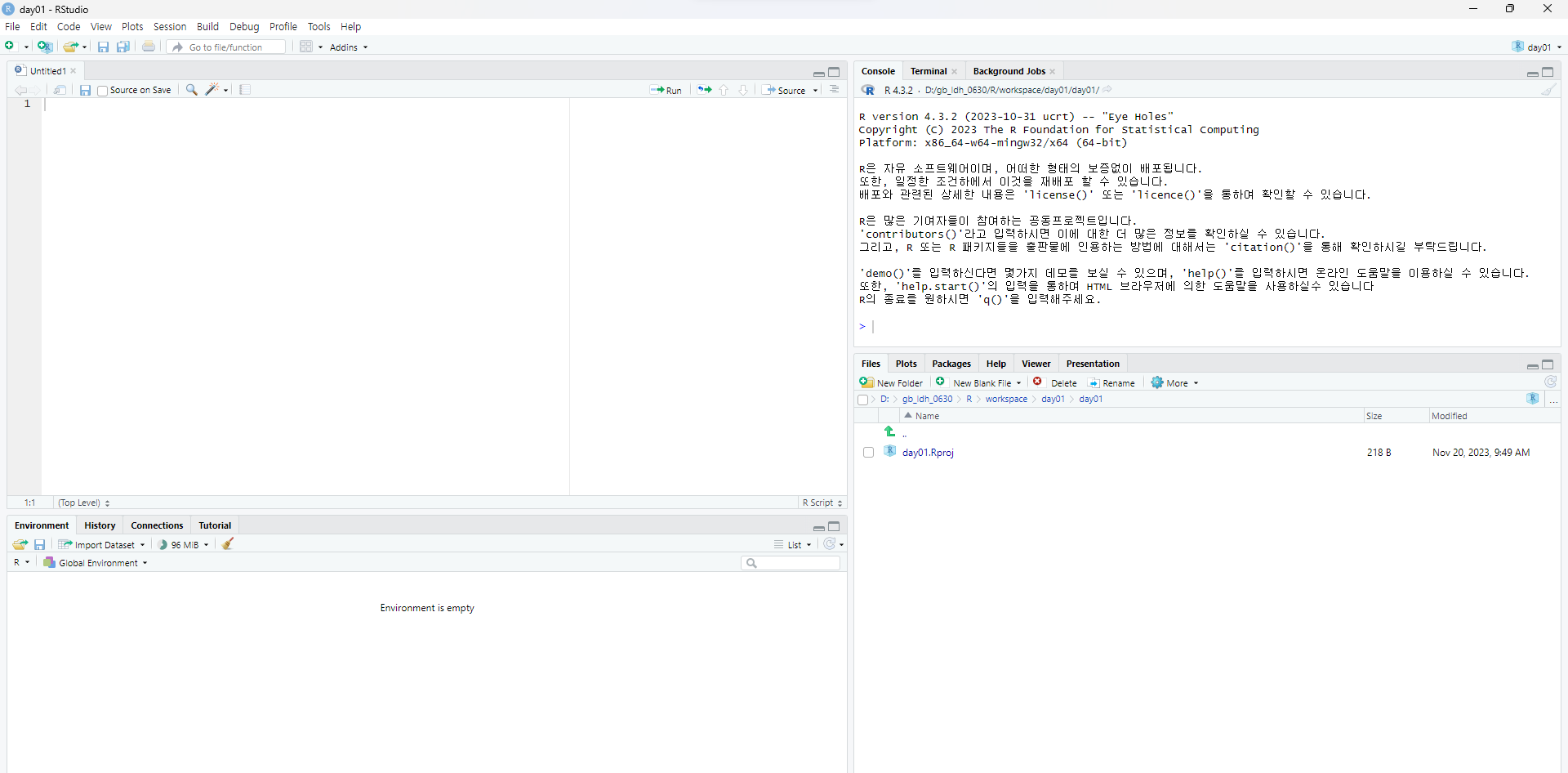Open the Global Environment dropdown

95,563
